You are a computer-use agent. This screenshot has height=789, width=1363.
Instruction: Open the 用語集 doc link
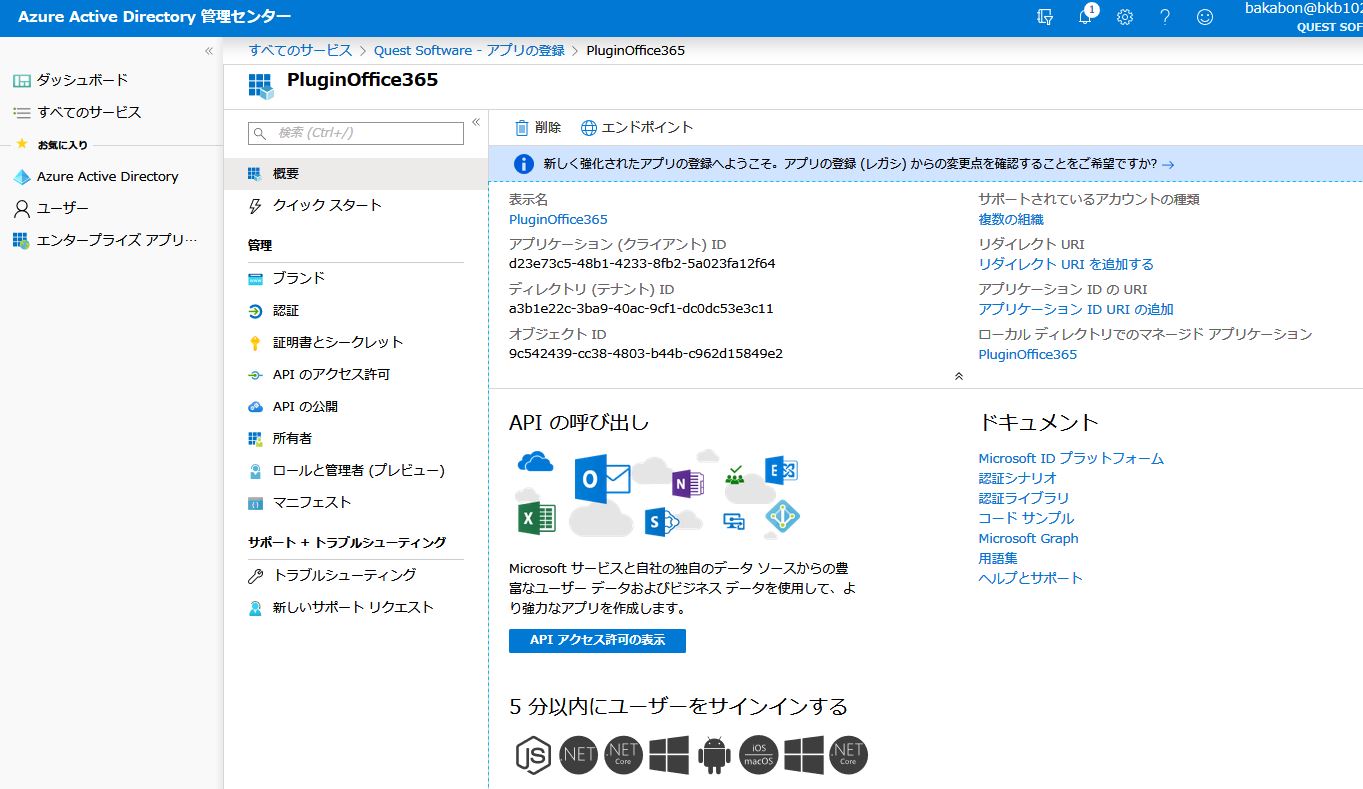[x=998, y=558]
